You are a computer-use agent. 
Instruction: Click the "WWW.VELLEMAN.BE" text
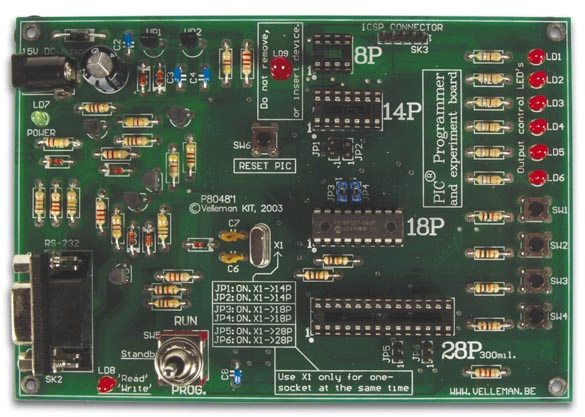pyautogui.click(x=492, y=391)
